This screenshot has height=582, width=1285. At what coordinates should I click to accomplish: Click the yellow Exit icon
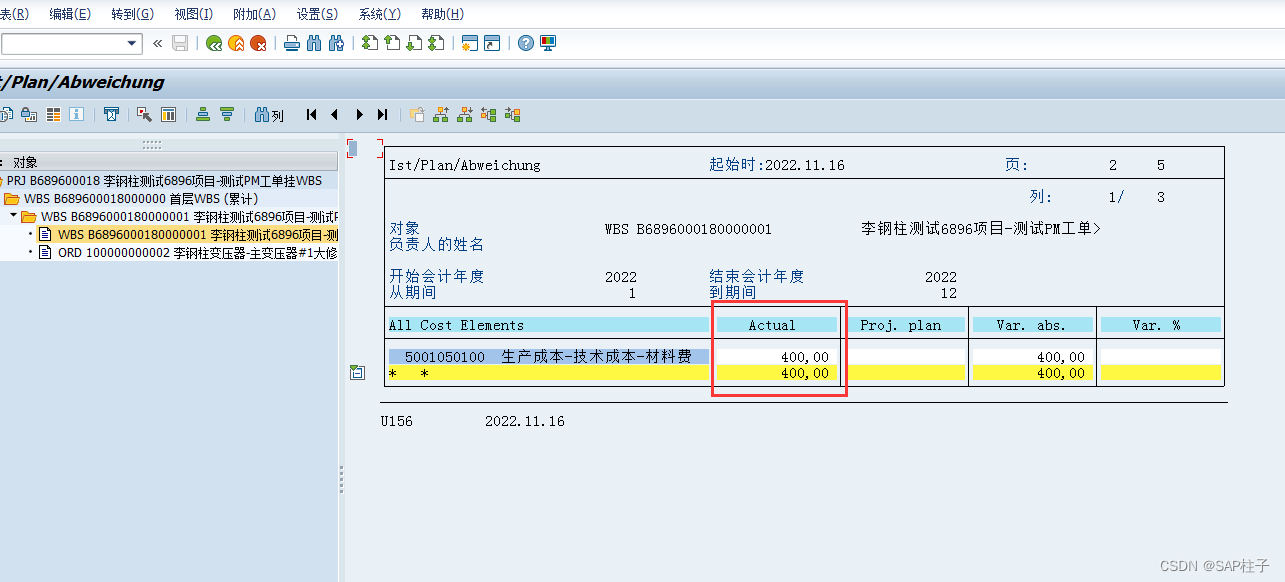click(236, 43)
